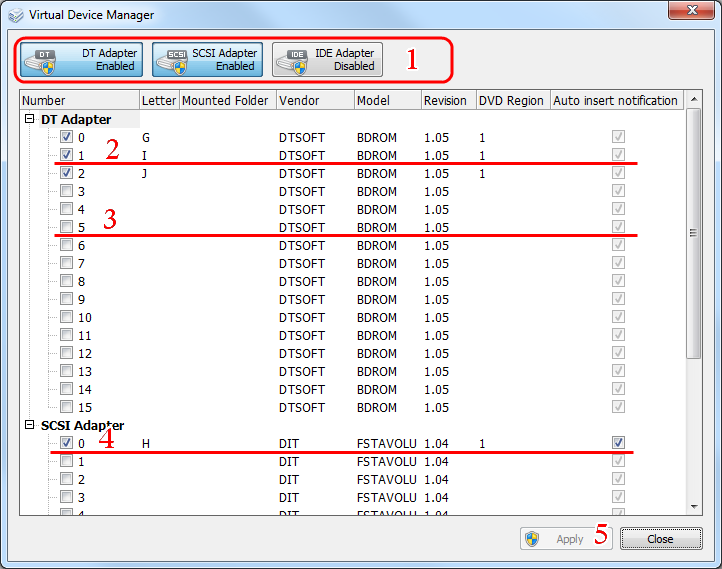The image size is (722, 569).
Task: Collapse the SCSI Adapter tree group
Action: pos(30,425)
